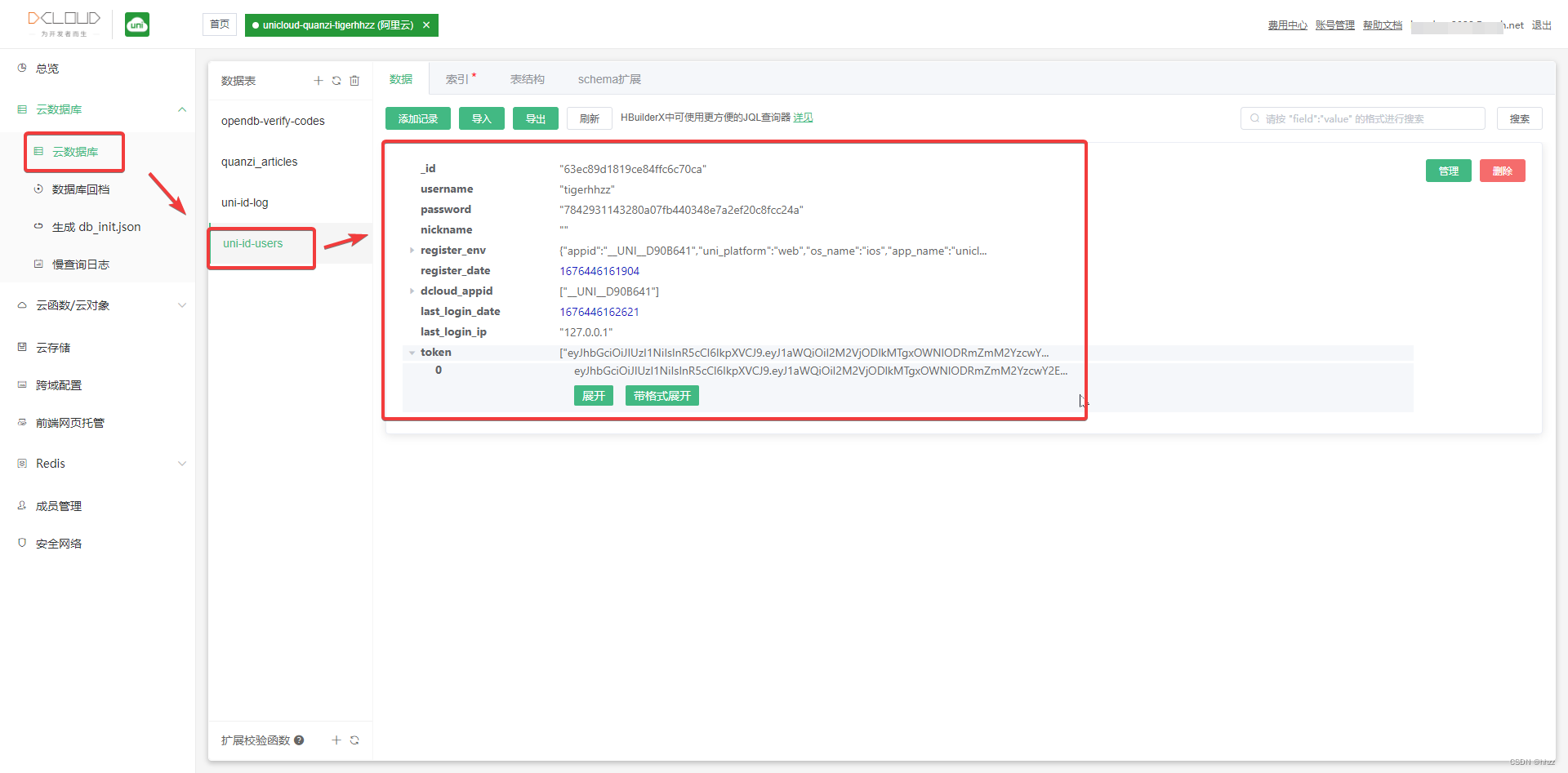Viewport: 1568px width, 773px height.
Task: Click the password hash value
Action: coord(682,210)
